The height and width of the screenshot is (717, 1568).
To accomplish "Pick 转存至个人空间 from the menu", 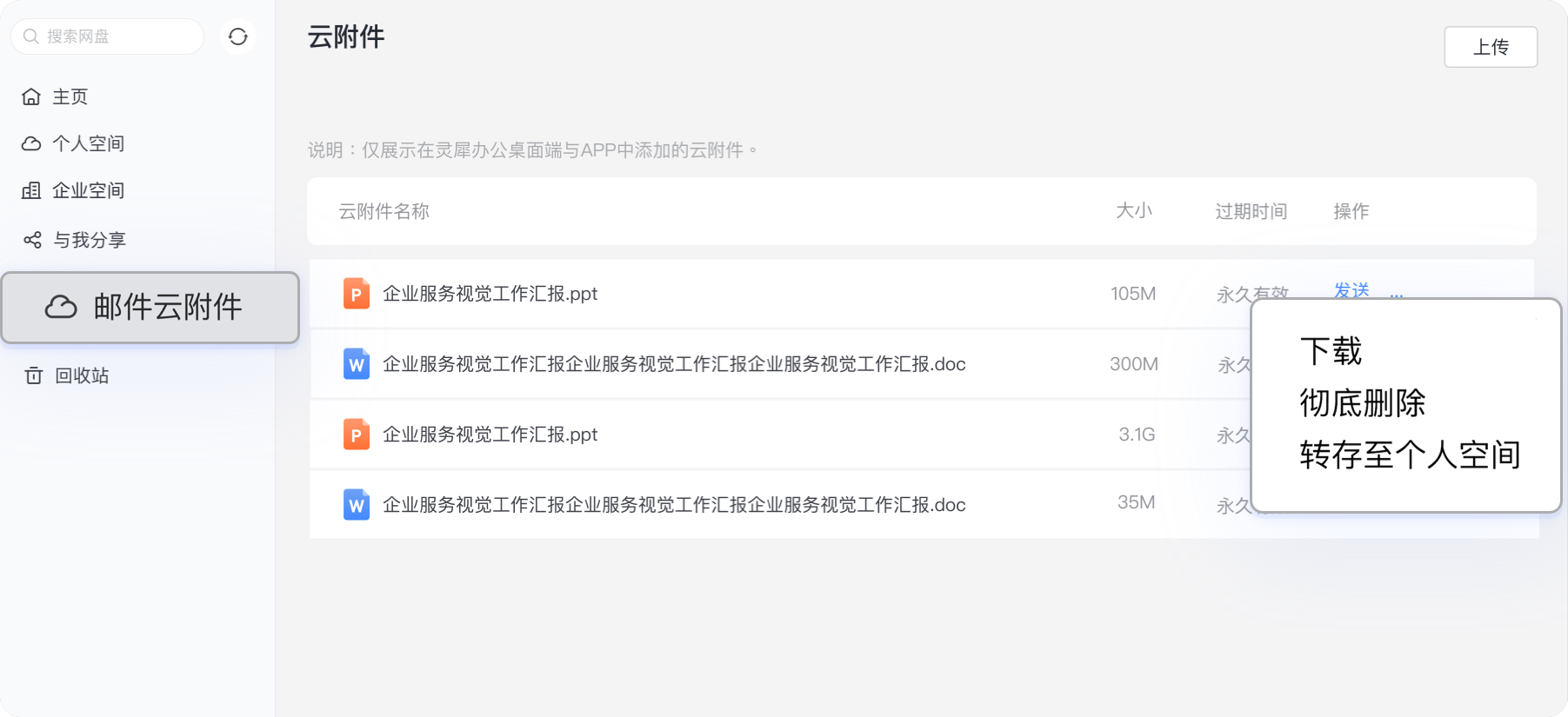I will [1409, 455].
